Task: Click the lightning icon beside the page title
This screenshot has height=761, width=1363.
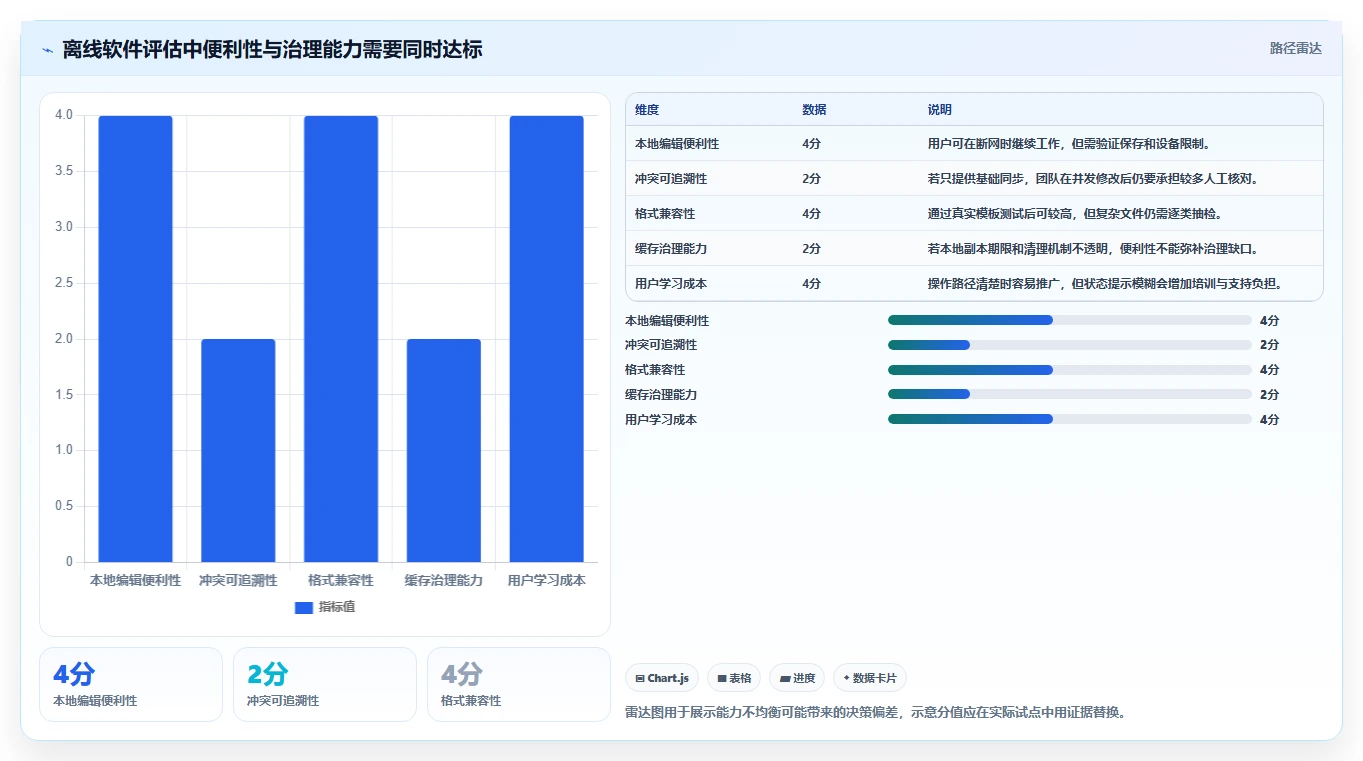Action: 48,49
